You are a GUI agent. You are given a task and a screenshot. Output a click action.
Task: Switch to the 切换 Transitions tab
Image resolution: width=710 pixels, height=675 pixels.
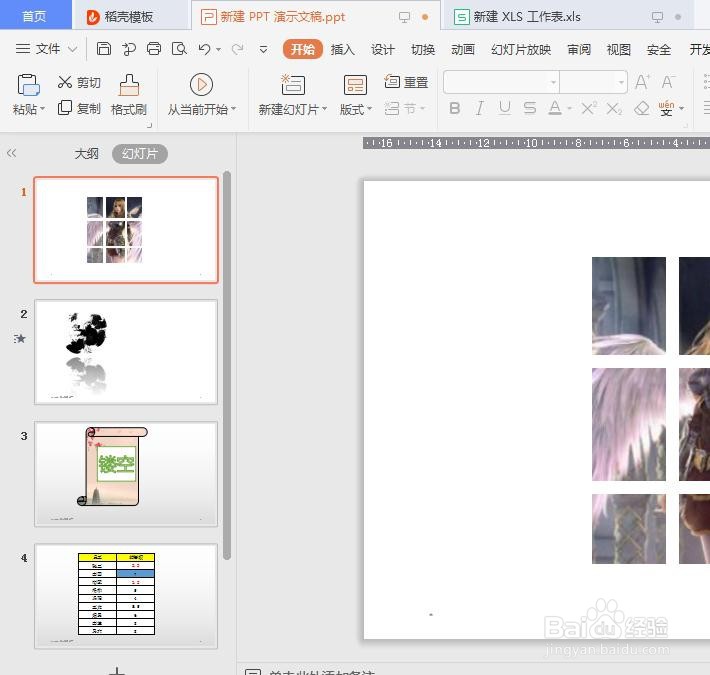point(423,49)
